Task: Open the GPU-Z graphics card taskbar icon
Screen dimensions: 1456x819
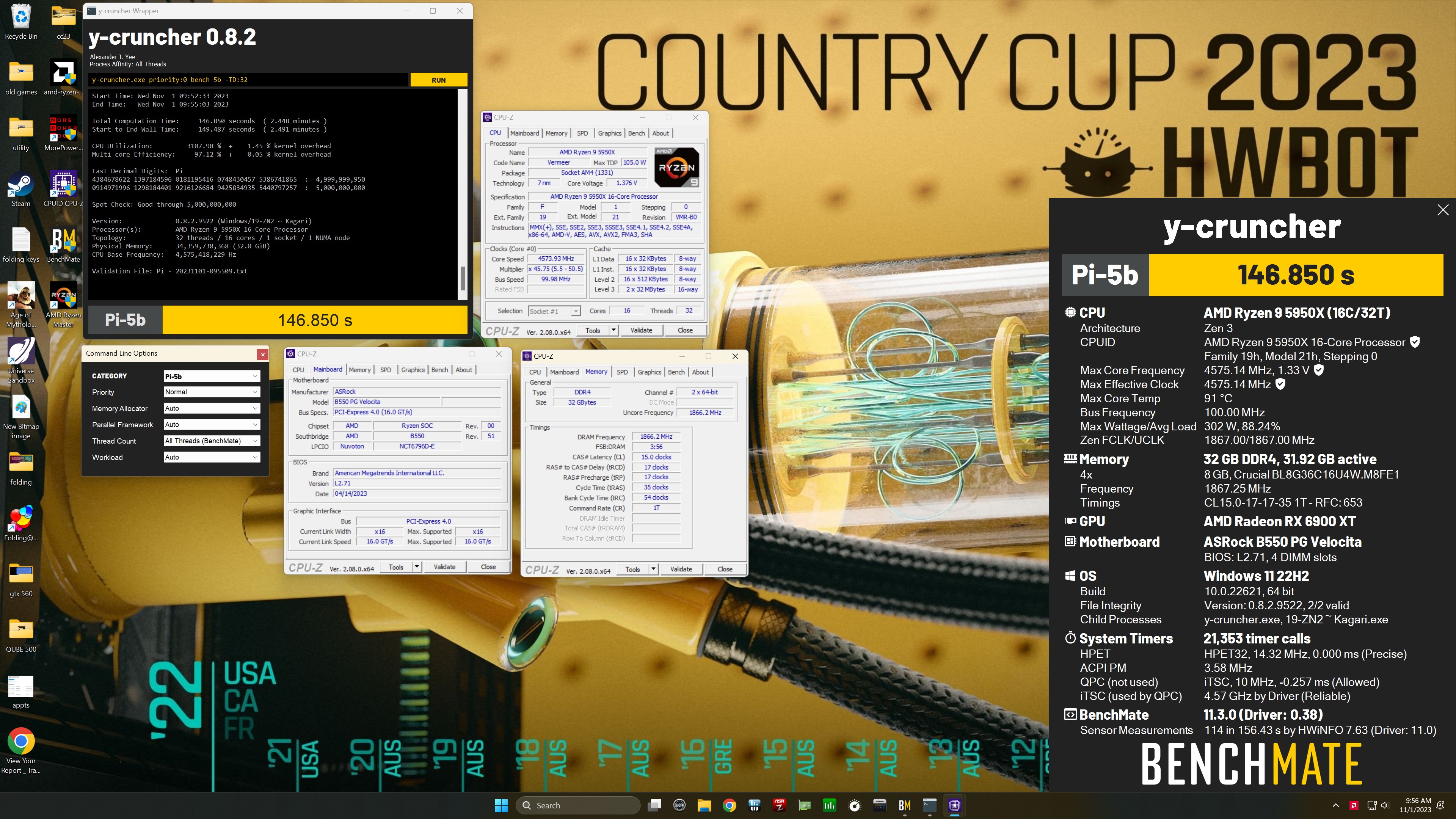Action: pos(804,805)
